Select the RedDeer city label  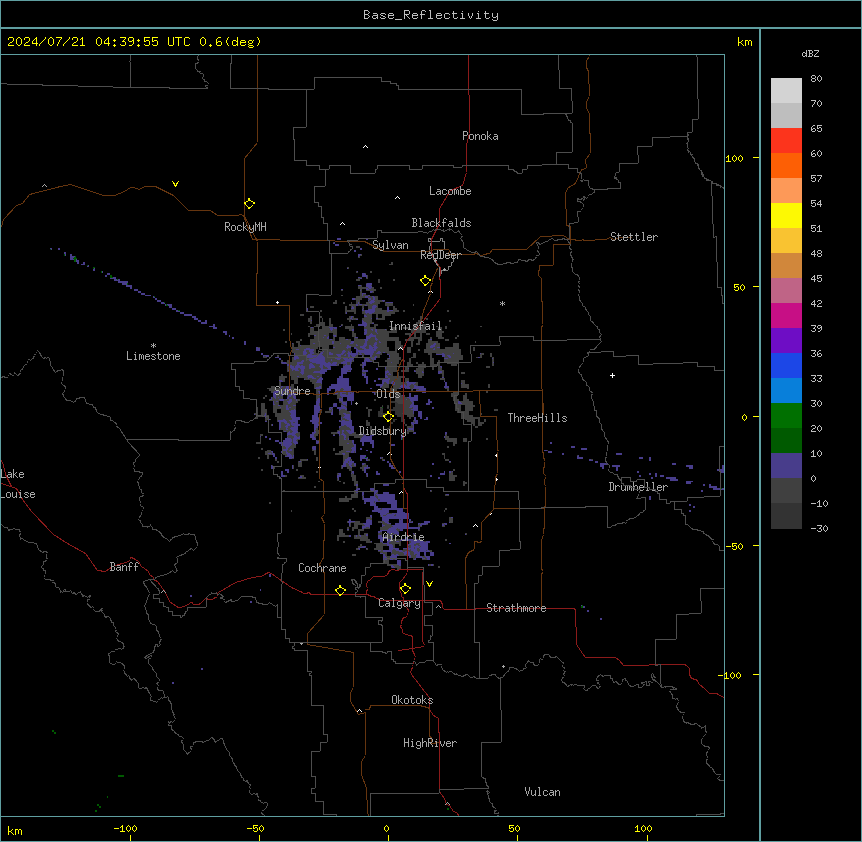440,255
